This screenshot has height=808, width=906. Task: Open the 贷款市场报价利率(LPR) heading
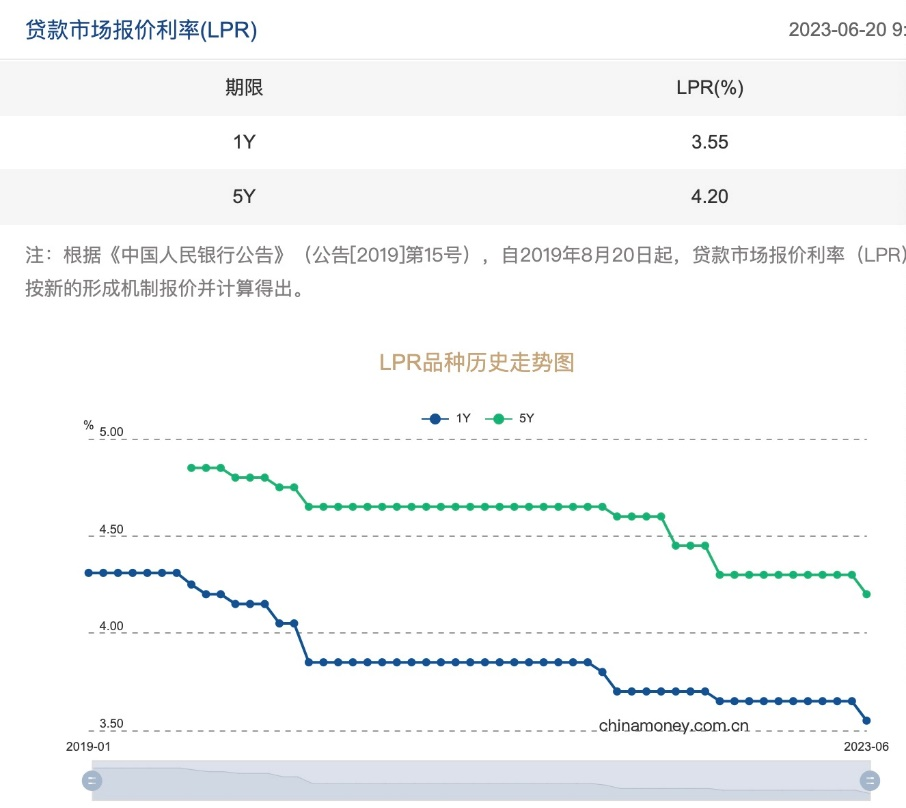[141, 30]
